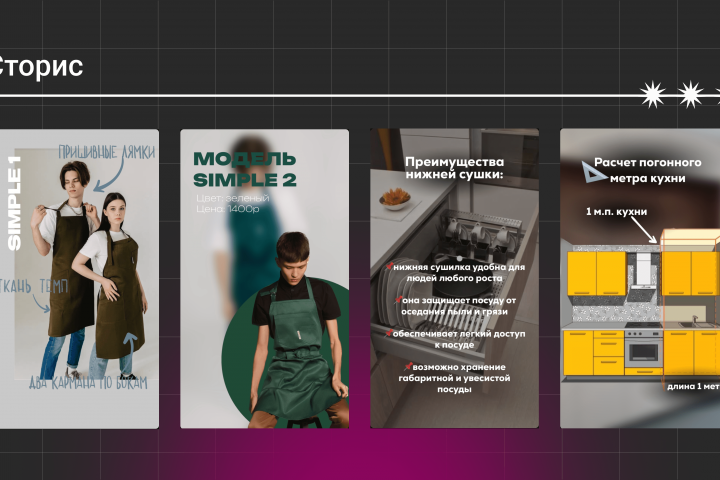Click the line обеспечивает легкий доступ к посуде
Screen dimensions: 720x480
click(x=458, y=339)
